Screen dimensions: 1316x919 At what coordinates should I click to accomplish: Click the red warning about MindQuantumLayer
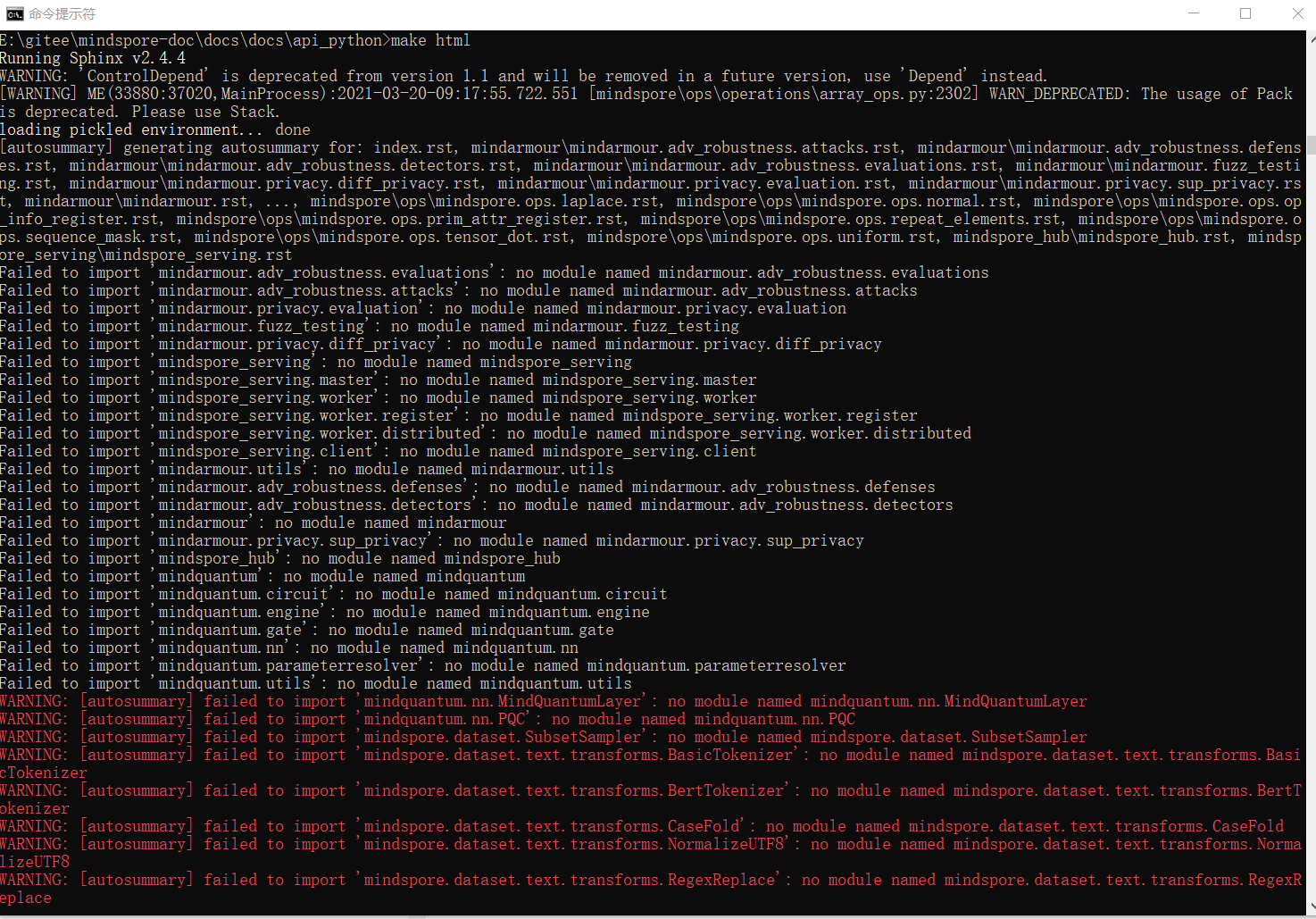544,701
